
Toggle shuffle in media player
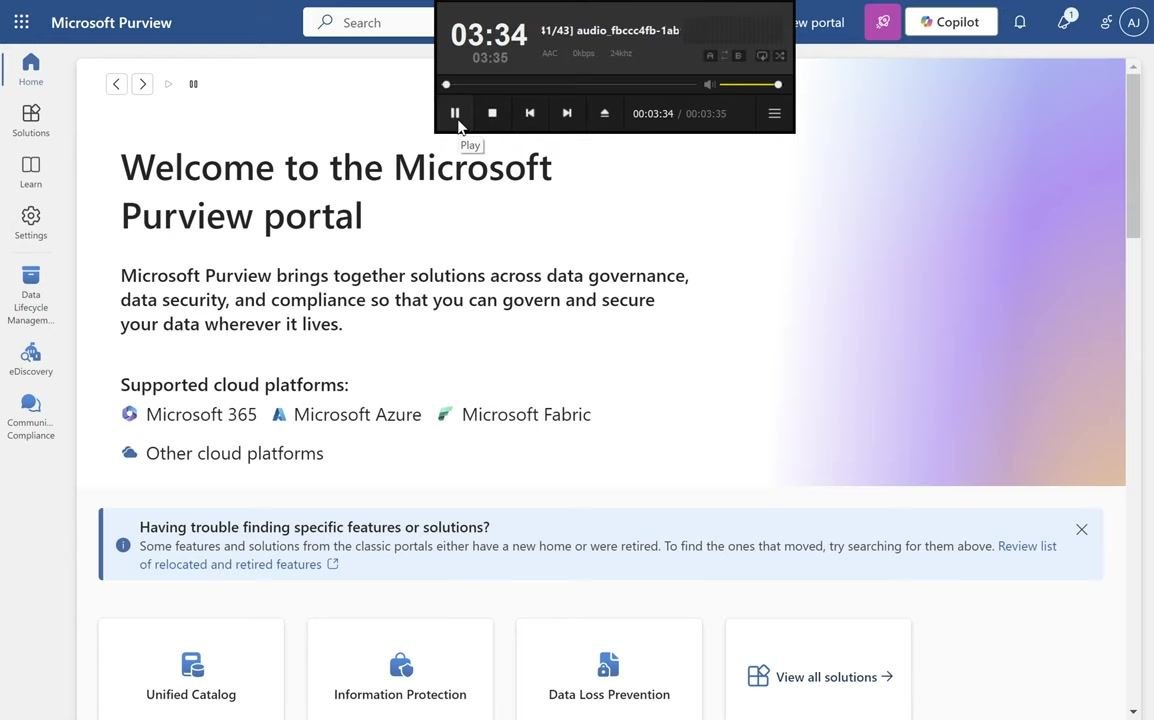(779, 56)
